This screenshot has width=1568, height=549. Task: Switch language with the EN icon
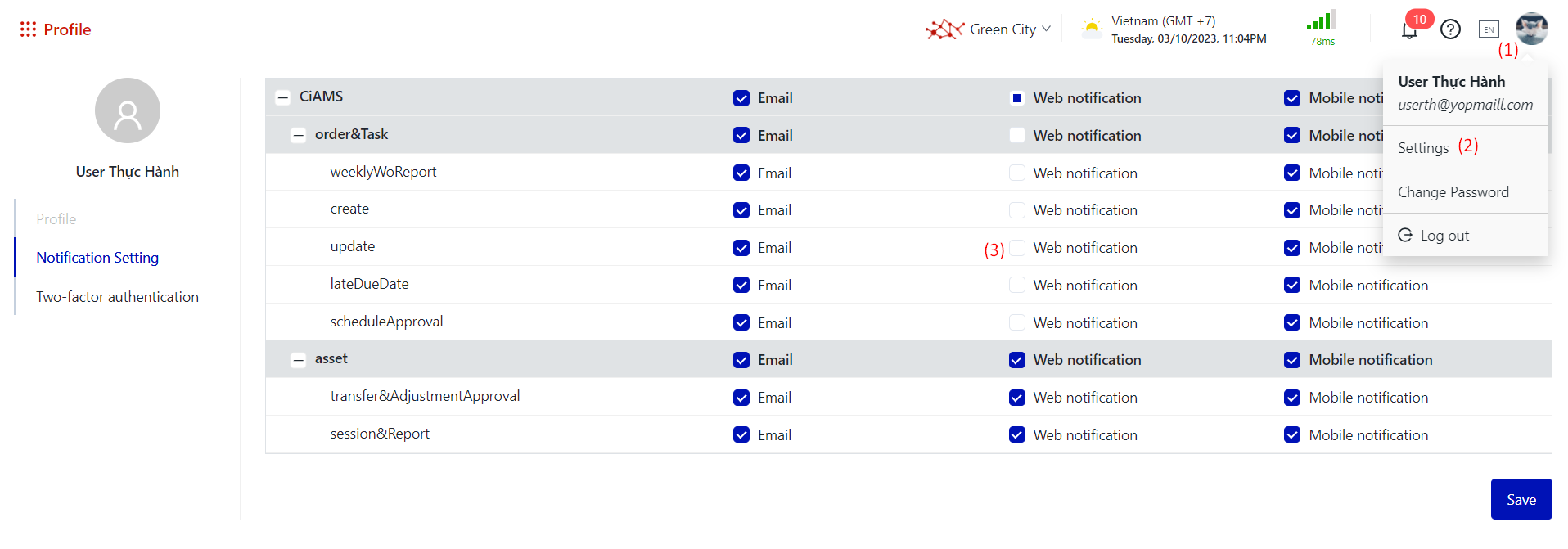[1488, 29]
